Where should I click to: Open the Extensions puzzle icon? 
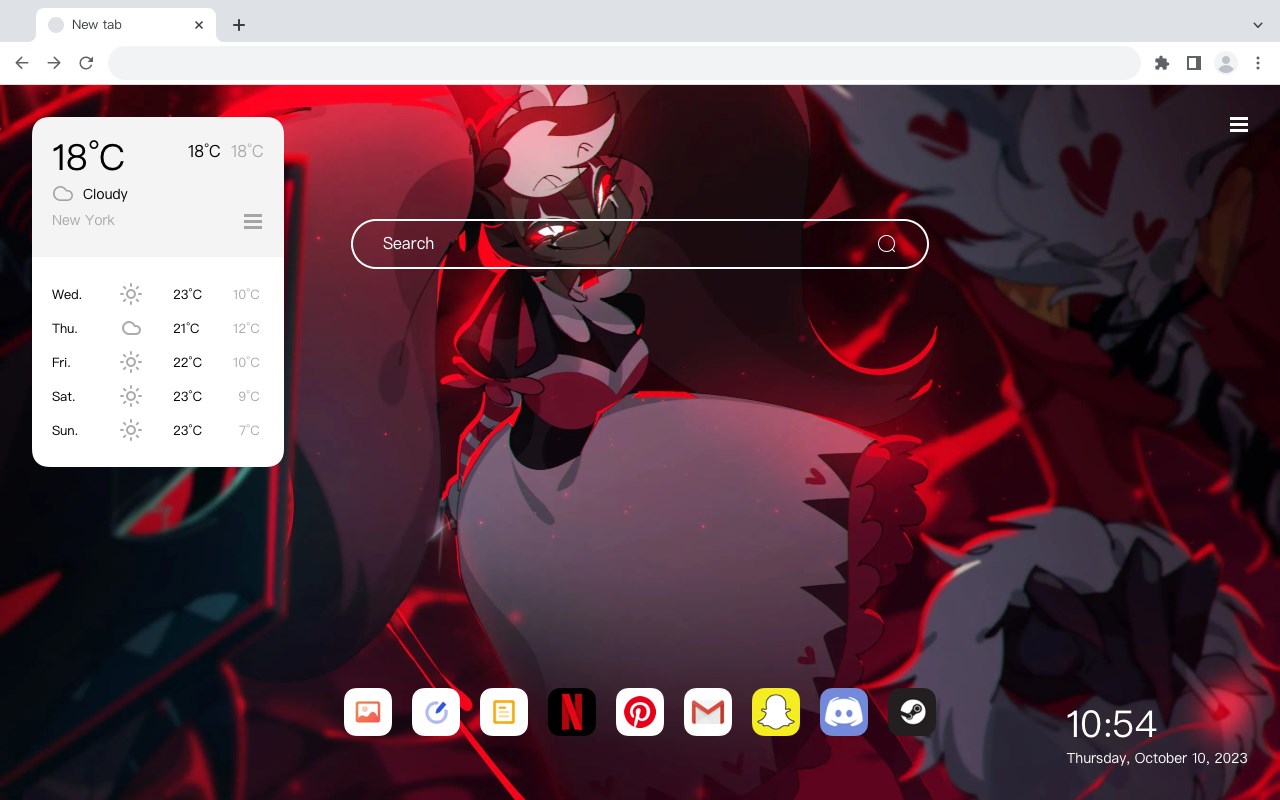pyautogui.click(x=1162, y=63)
